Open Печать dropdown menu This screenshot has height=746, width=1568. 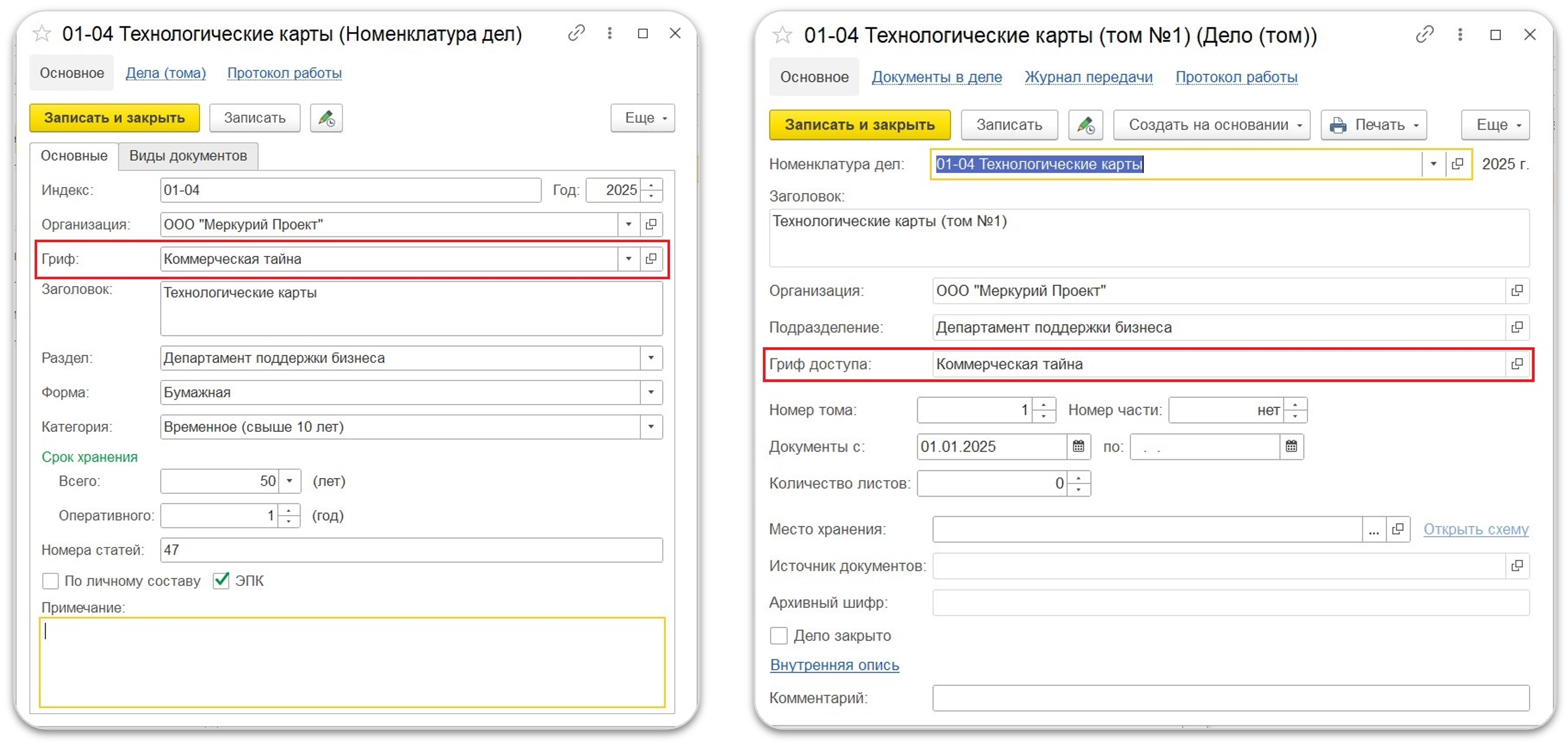pos(1374,126)
